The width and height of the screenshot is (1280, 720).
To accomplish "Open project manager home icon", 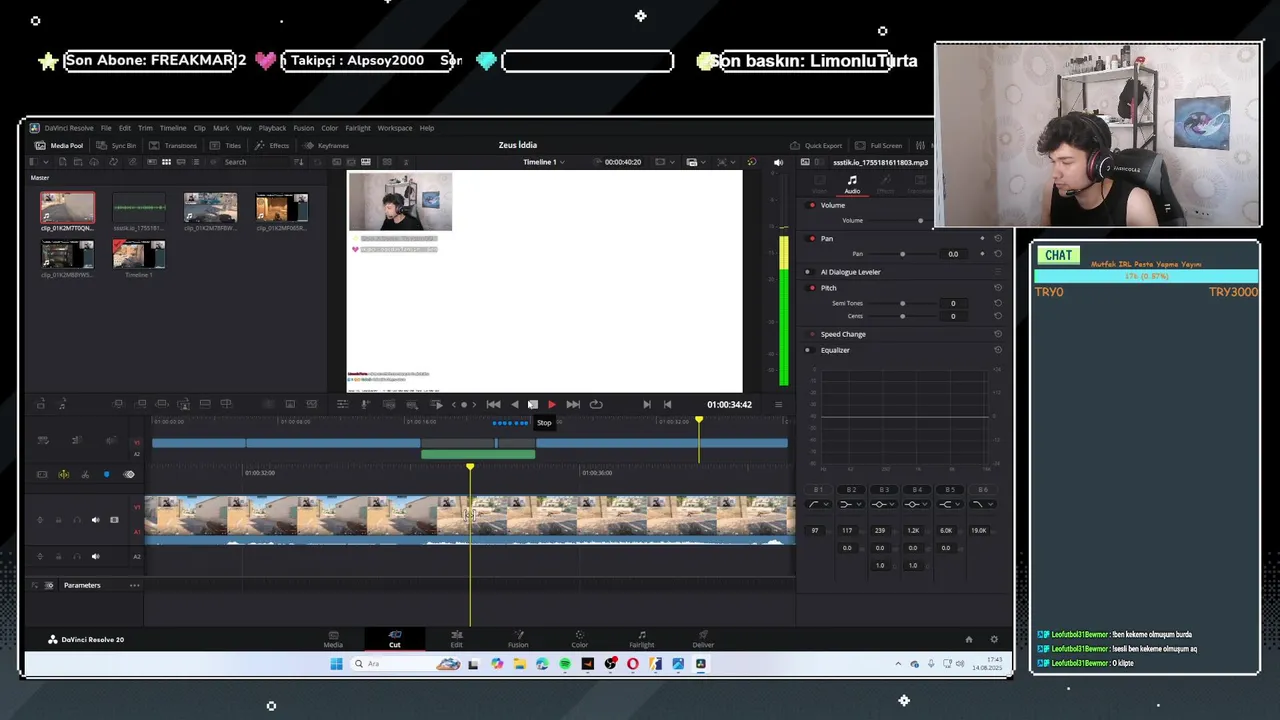I will coord(968,639).
